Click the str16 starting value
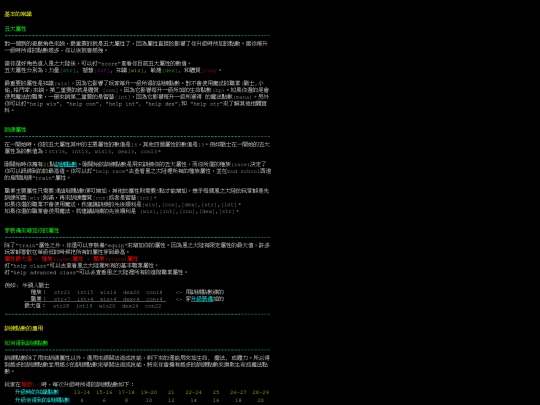This screenshot has width=540, height=405. click(x=57, y=151)
